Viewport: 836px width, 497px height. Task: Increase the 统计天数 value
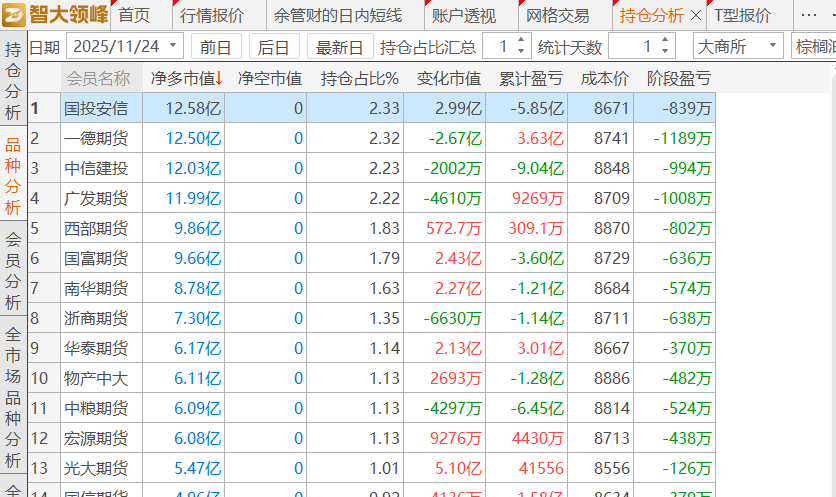(665, 40)
